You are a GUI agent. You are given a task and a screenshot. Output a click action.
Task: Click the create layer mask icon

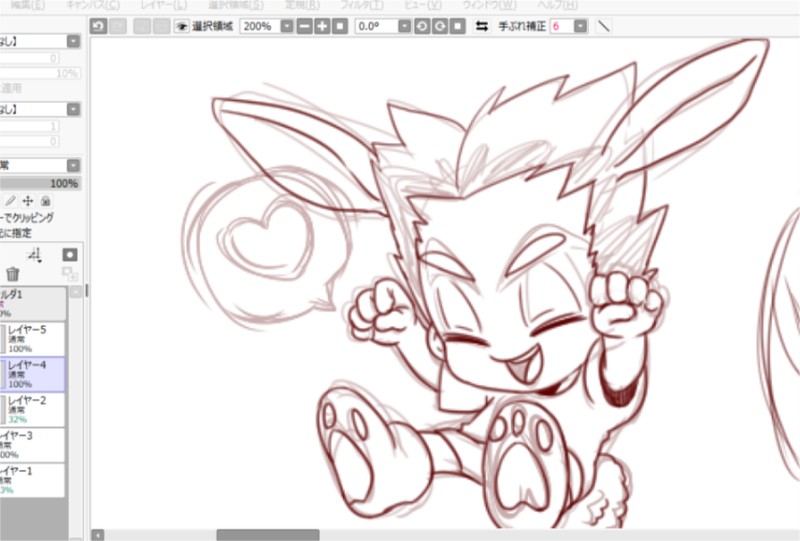pyautogui.click(x=70, y=255)
